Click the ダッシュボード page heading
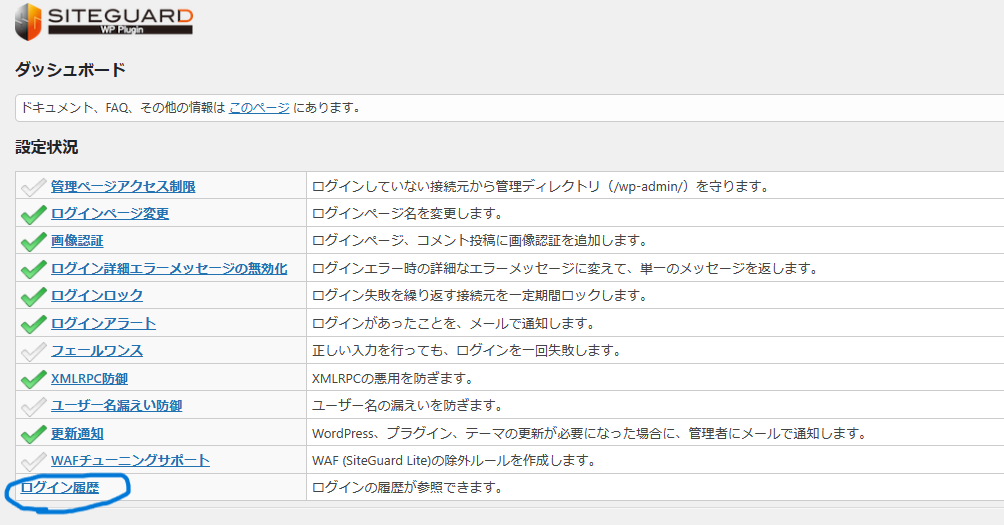 70,69
